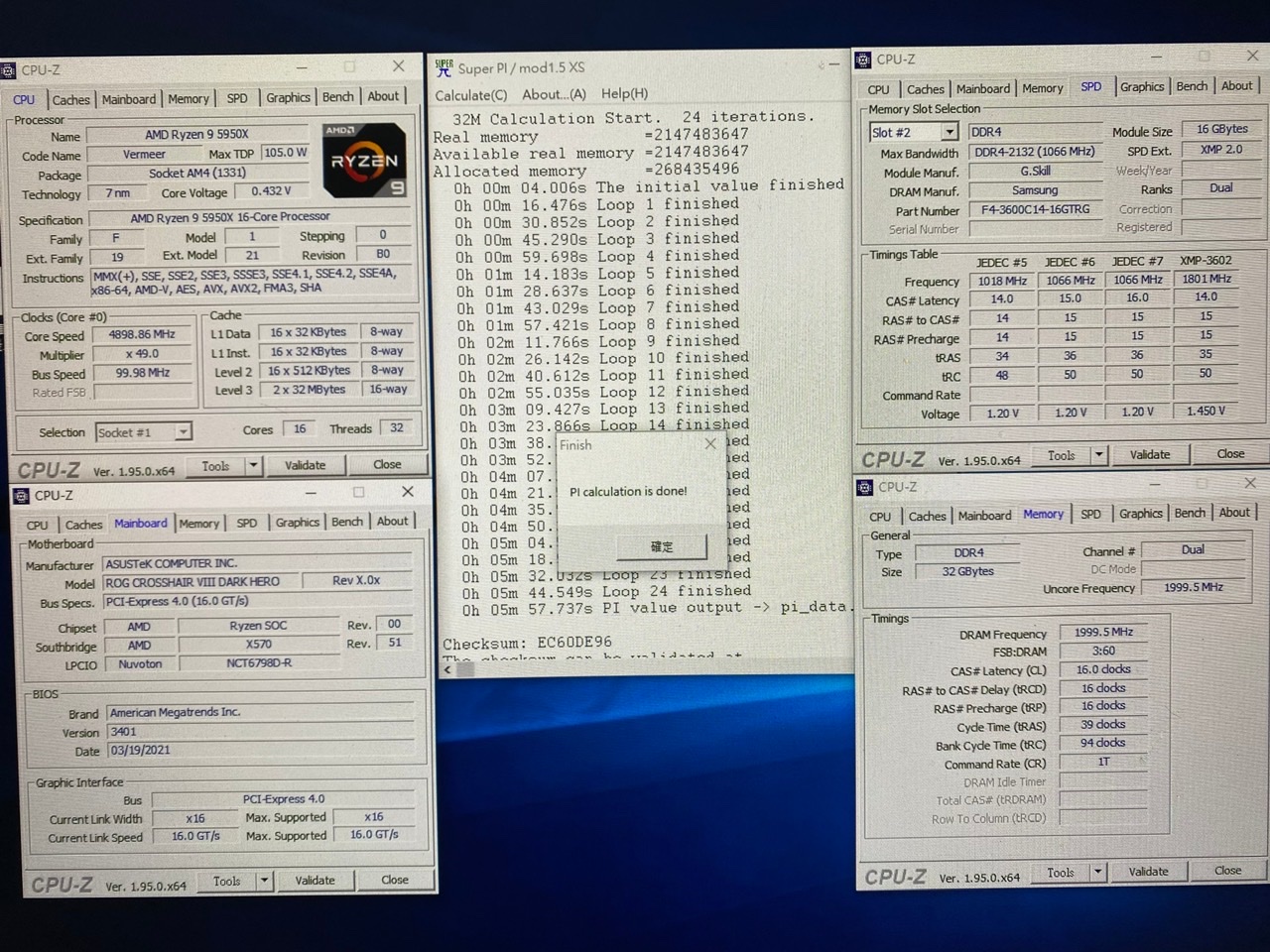Click XMP-3602 frequency 1801 MHz cell
Image resolution: width=1270 pixels, height=952 pixels.
point(1206,279)
